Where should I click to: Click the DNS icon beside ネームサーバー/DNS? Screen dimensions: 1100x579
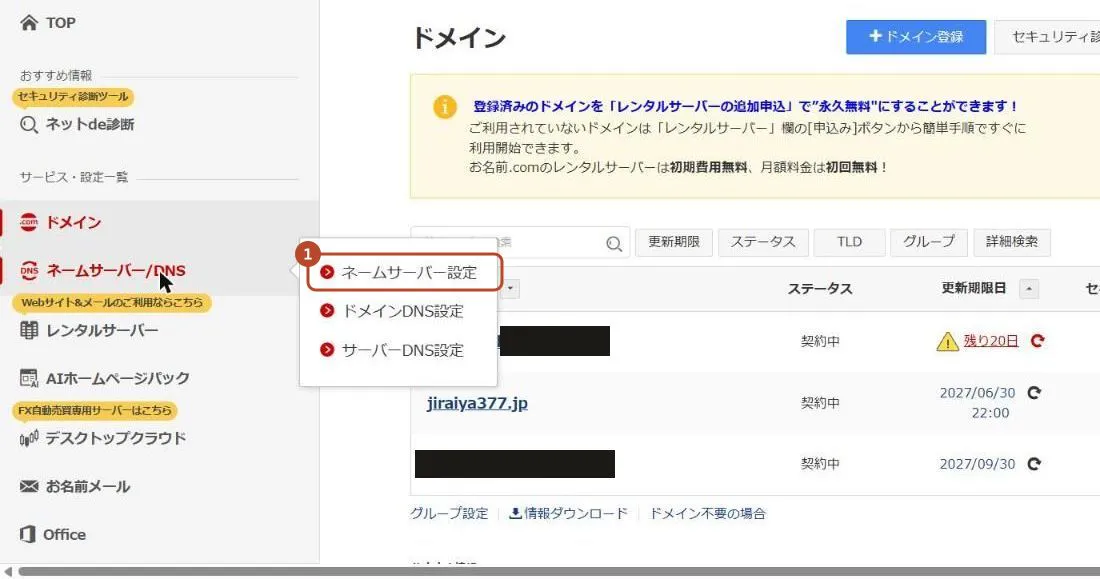point(29,271)
